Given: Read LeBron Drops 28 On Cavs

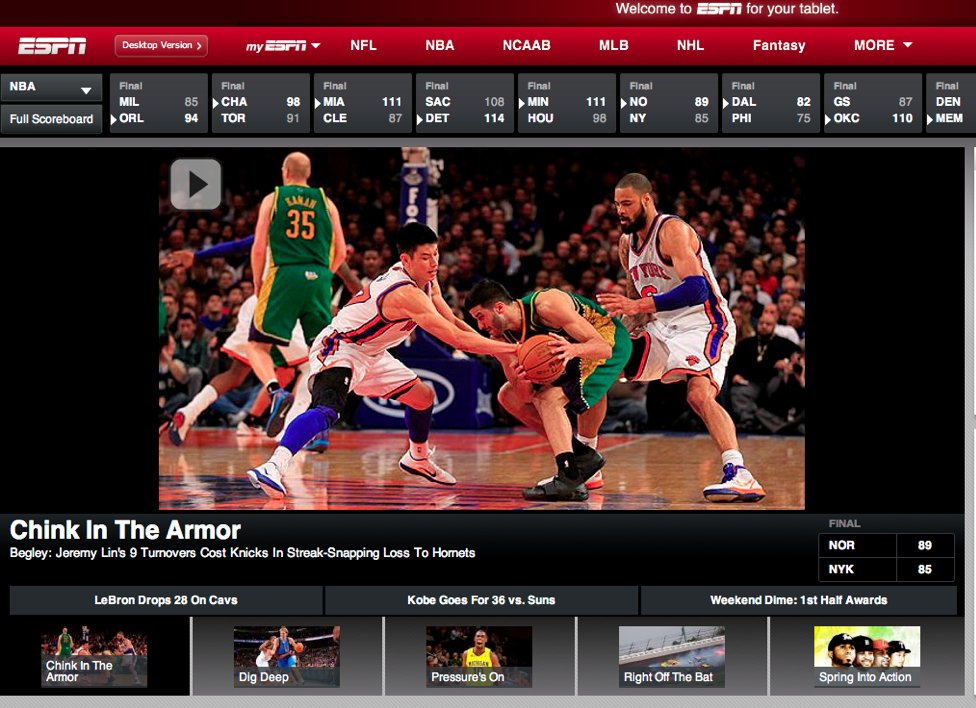Looking at the screenshot, I should point(166,600).
